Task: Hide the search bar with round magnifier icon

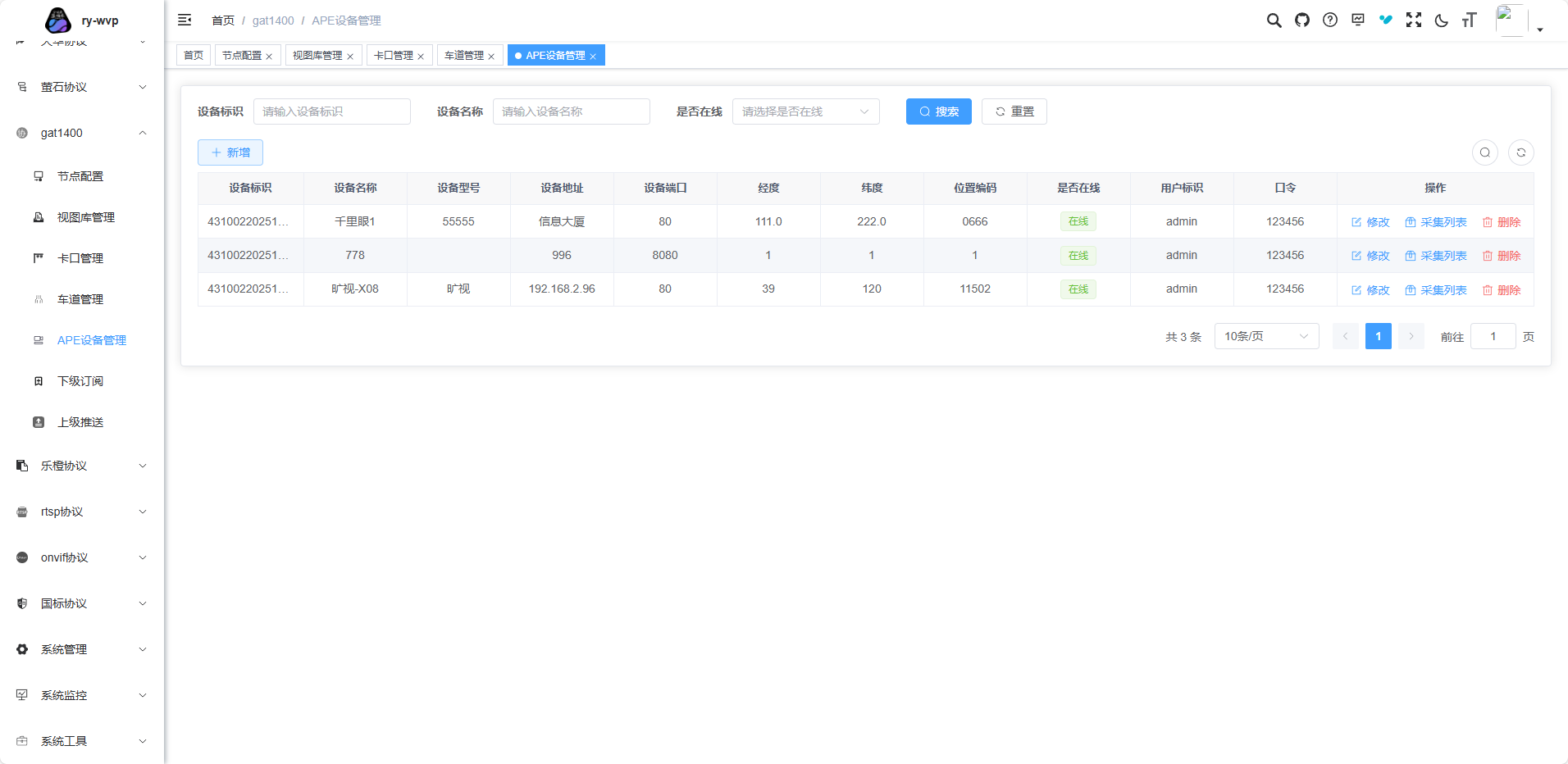Action: [x=1484, y=152]
